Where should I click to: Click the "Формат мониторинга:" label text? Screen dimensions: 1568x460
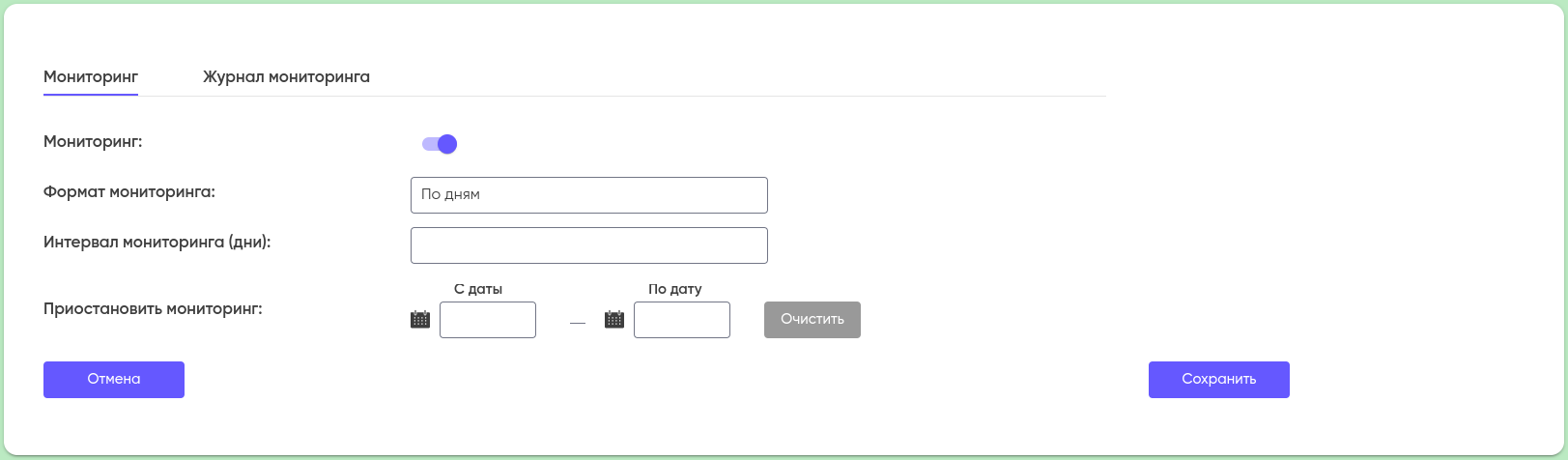[129, 191]
